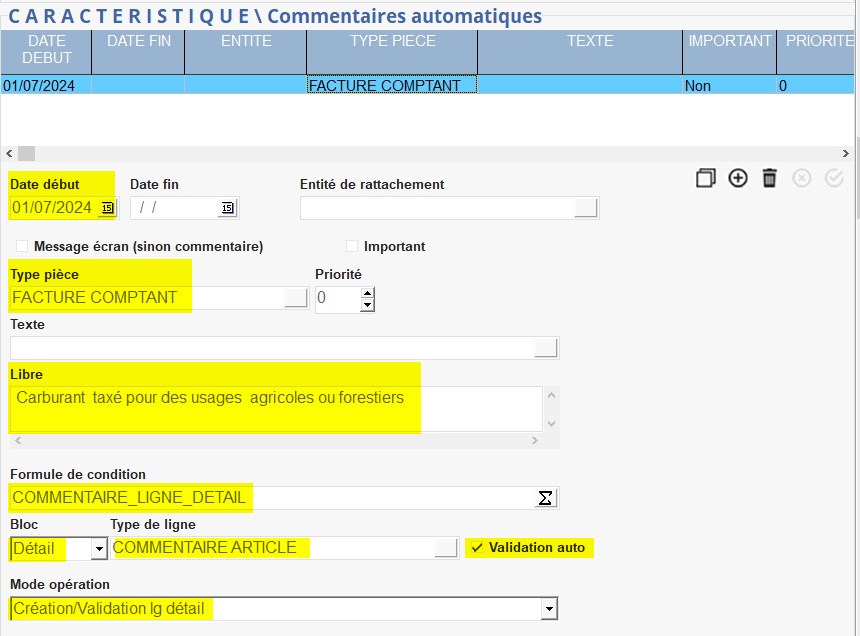This screenshot has width=860, height=636.
Task: Sort by TYPE PIECE column header
Action: pos(391,41)
